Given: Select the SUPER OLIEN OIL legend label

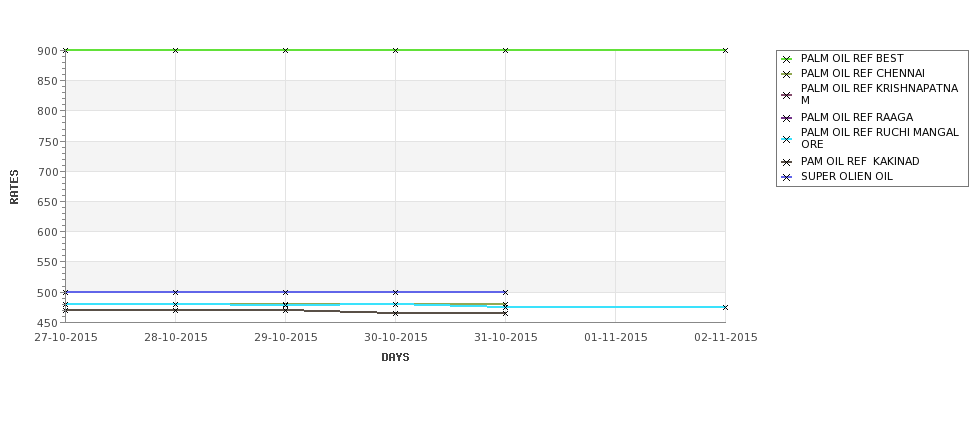Looking at the screenshot, I should coord(846,177).
